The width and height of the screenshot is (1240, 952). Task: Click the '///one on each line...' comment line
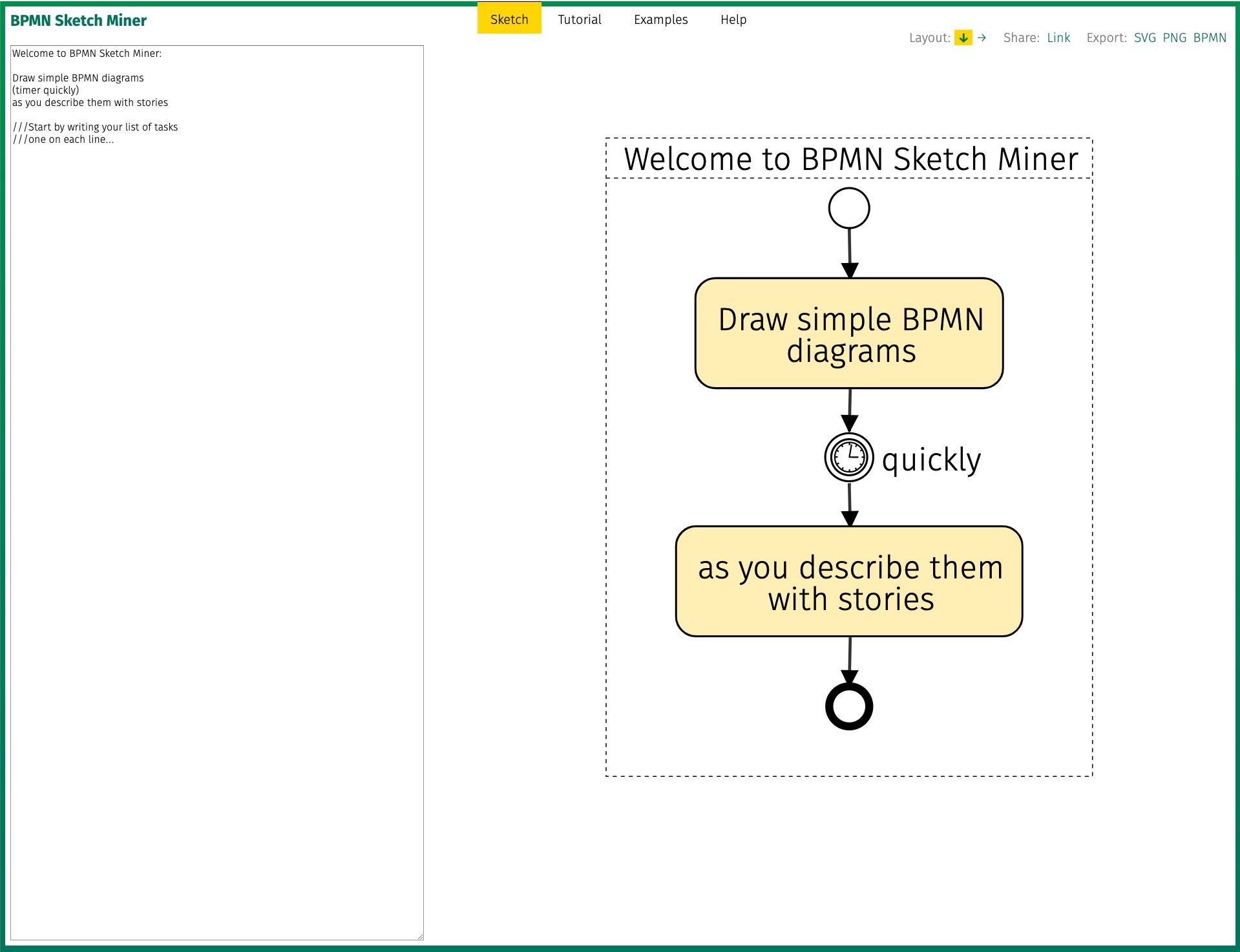click(63, 140)
